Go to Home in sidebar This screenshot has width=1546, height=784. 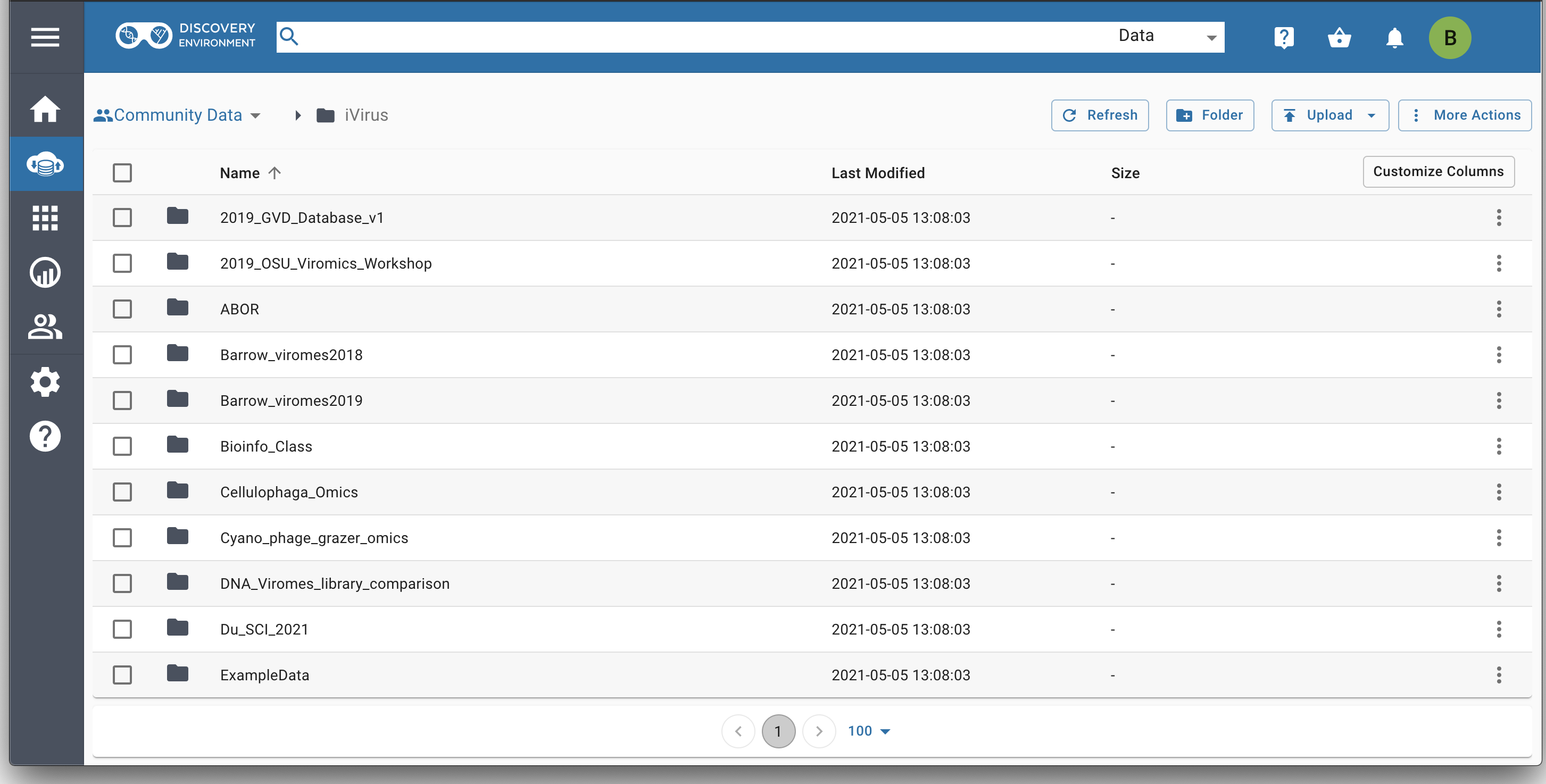pyautogui.click(x=45, y=109)
